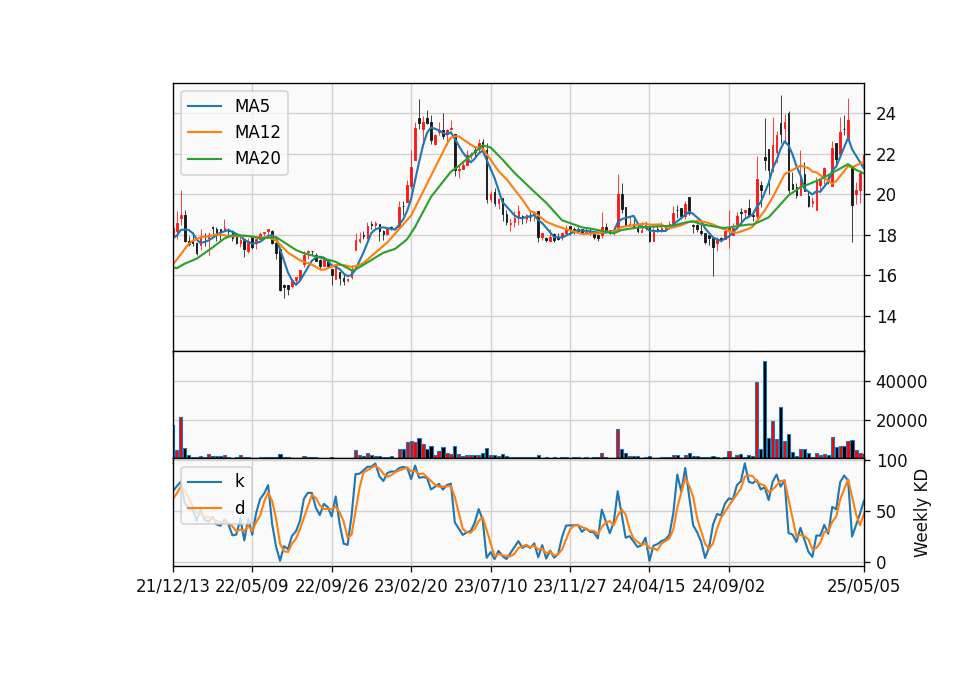Viewport: 960px width, 690px height.
Task: Click the 24/09/02 date label
Action: point(729,587)
